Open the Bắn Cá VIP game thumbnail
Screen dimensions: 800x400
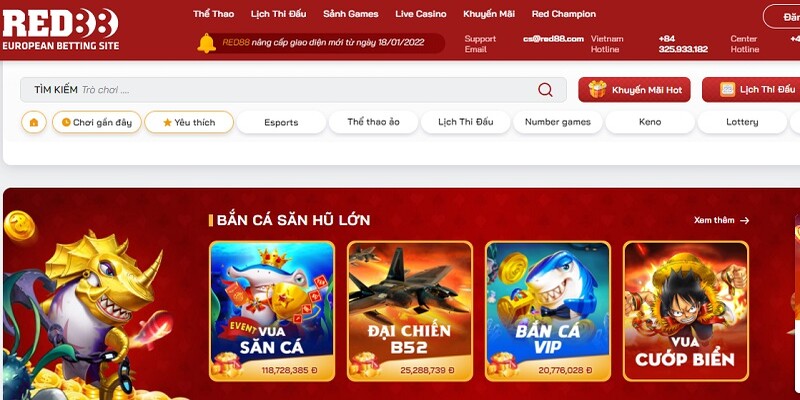[547, 311]
